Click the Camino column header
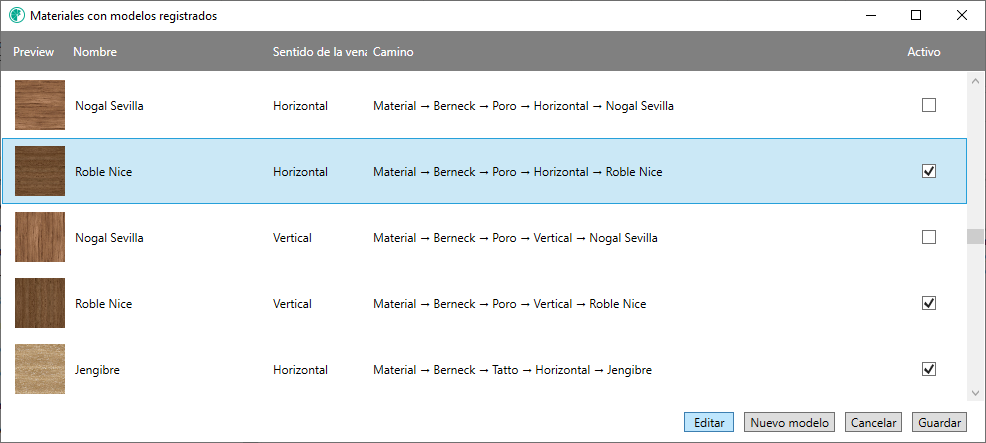Screen dimensions: 986x443 pyautogui.click(x=393, y=52)
